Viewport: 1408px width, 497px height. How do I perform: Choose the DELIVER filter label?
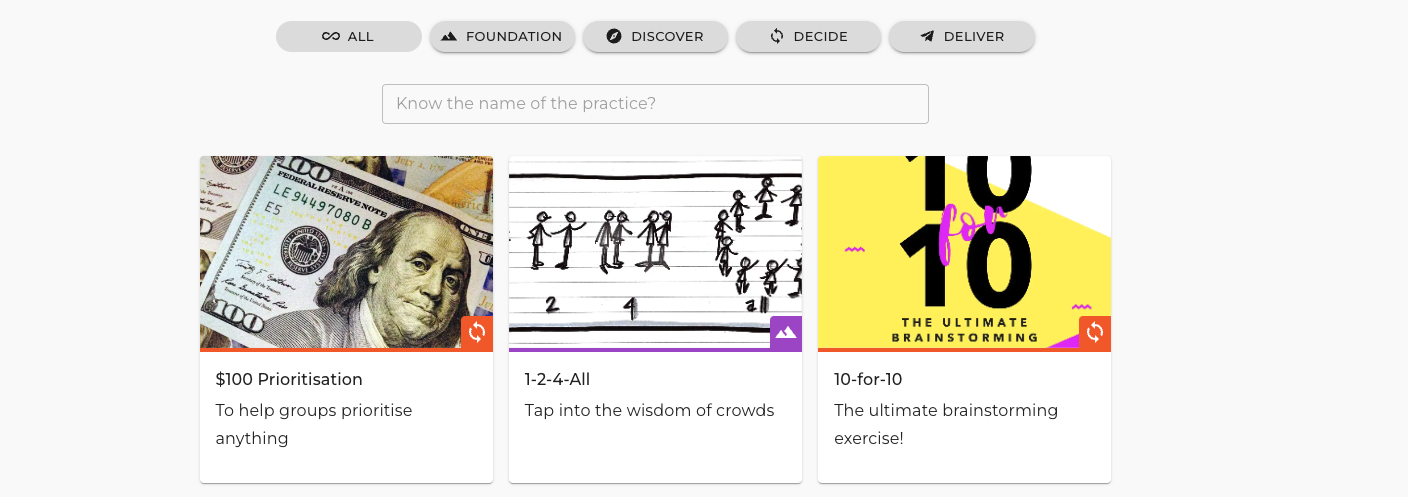973,37
